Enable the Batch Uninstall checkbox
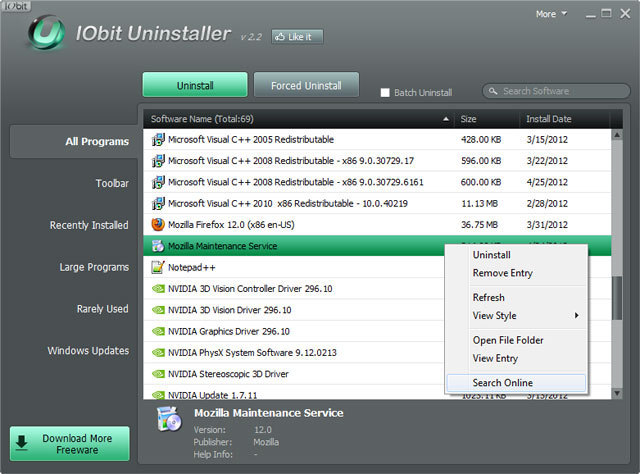Image resolution: width=640 pixels, height=474 pixels. (385, 93)
